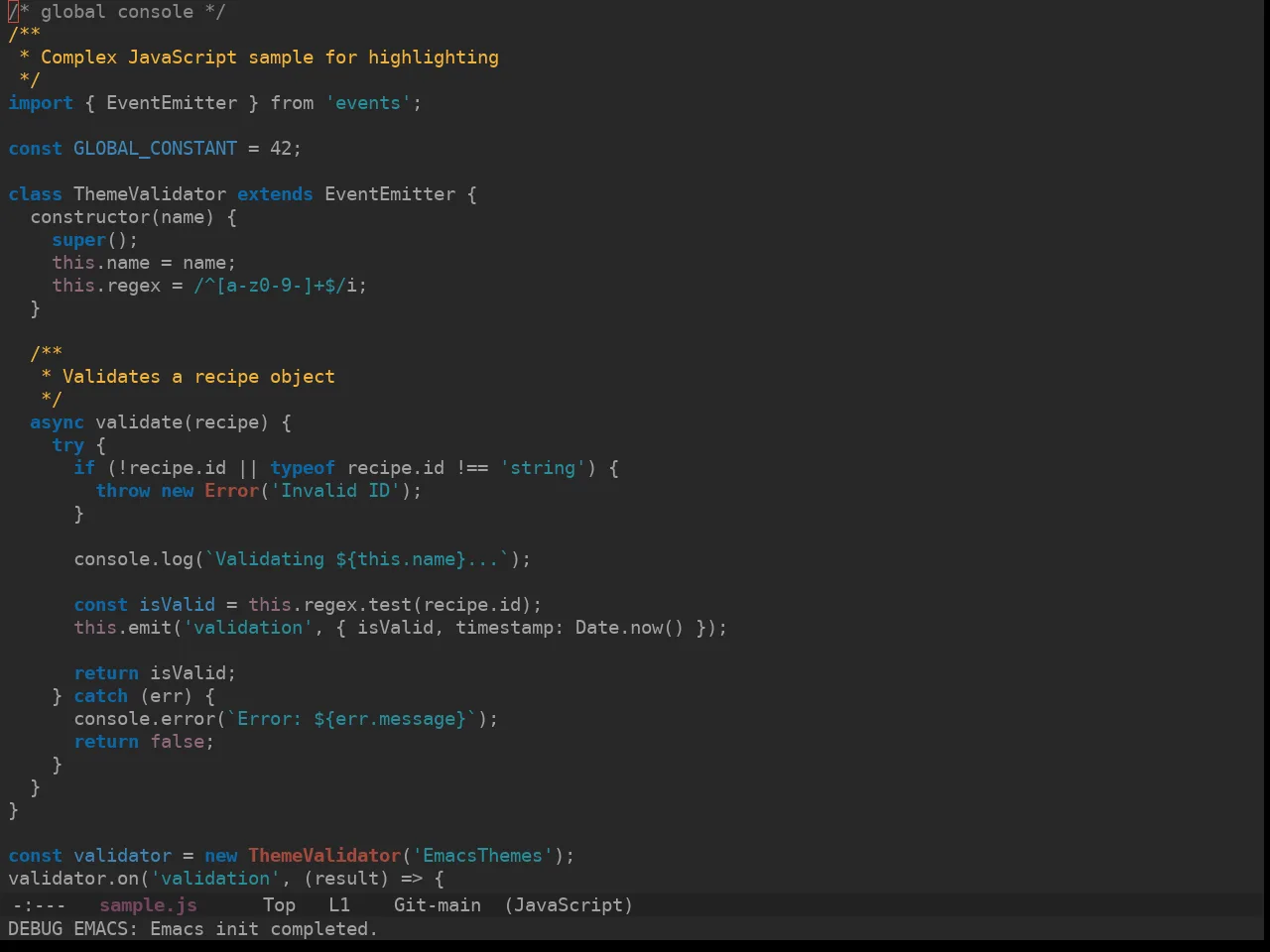Click the echo area message 'Emacs init completed.'

(x=264, y=929)
